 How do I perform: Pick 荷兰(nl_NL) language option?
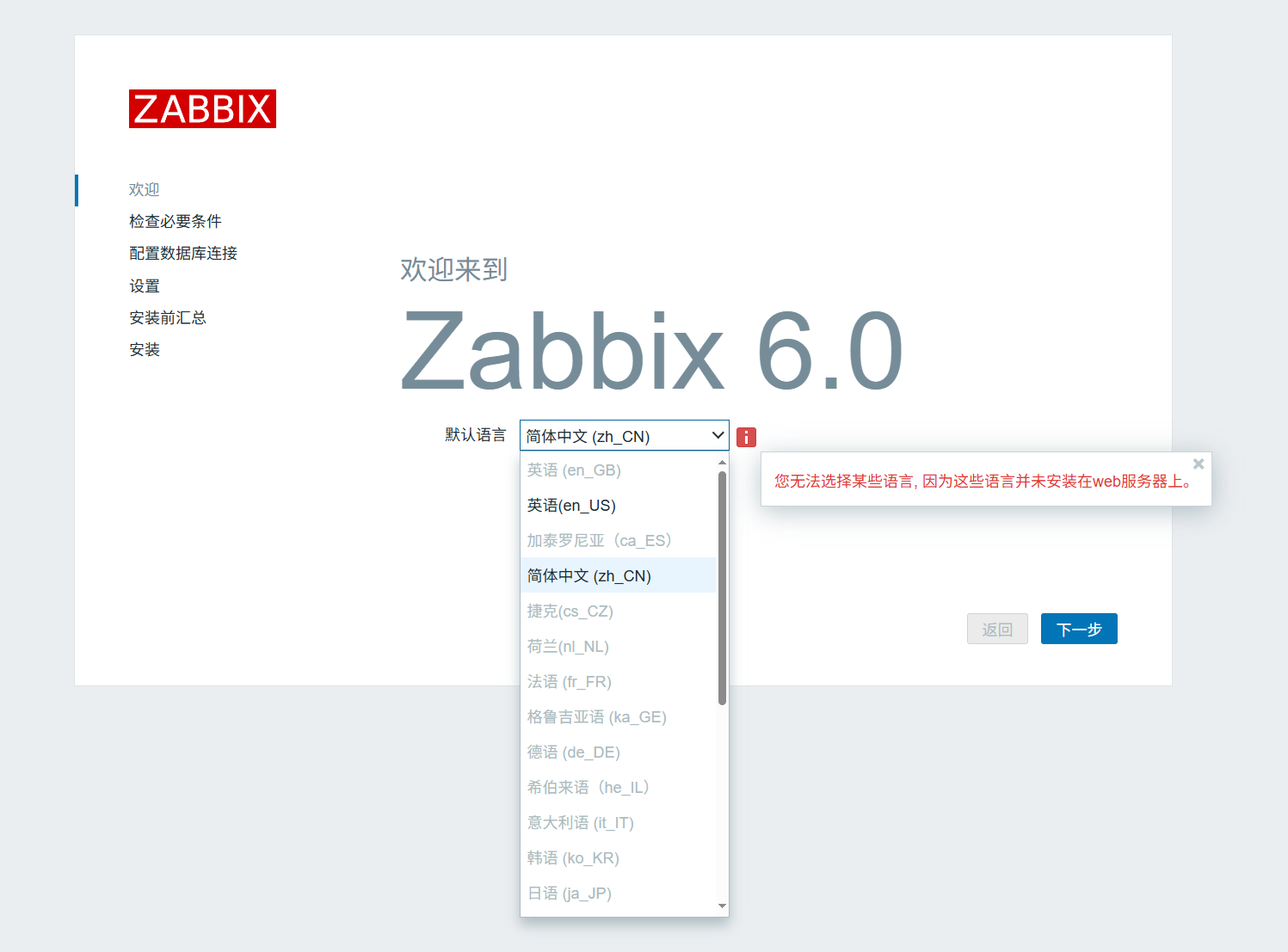coord(618,647)
